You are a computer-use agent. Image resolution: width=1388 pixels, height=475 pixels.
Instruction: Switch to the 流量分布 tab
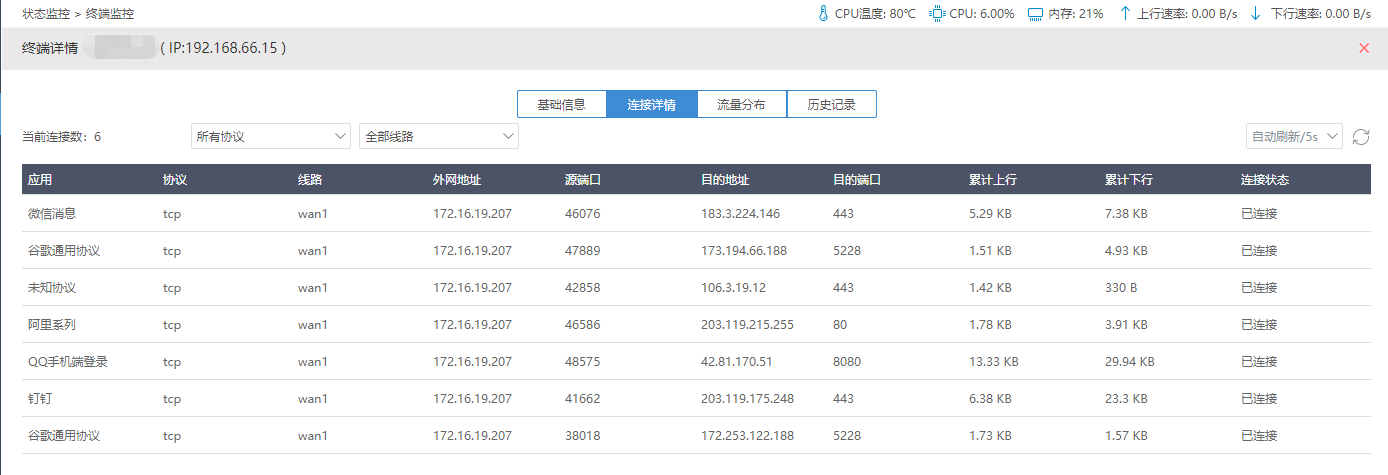741,104
